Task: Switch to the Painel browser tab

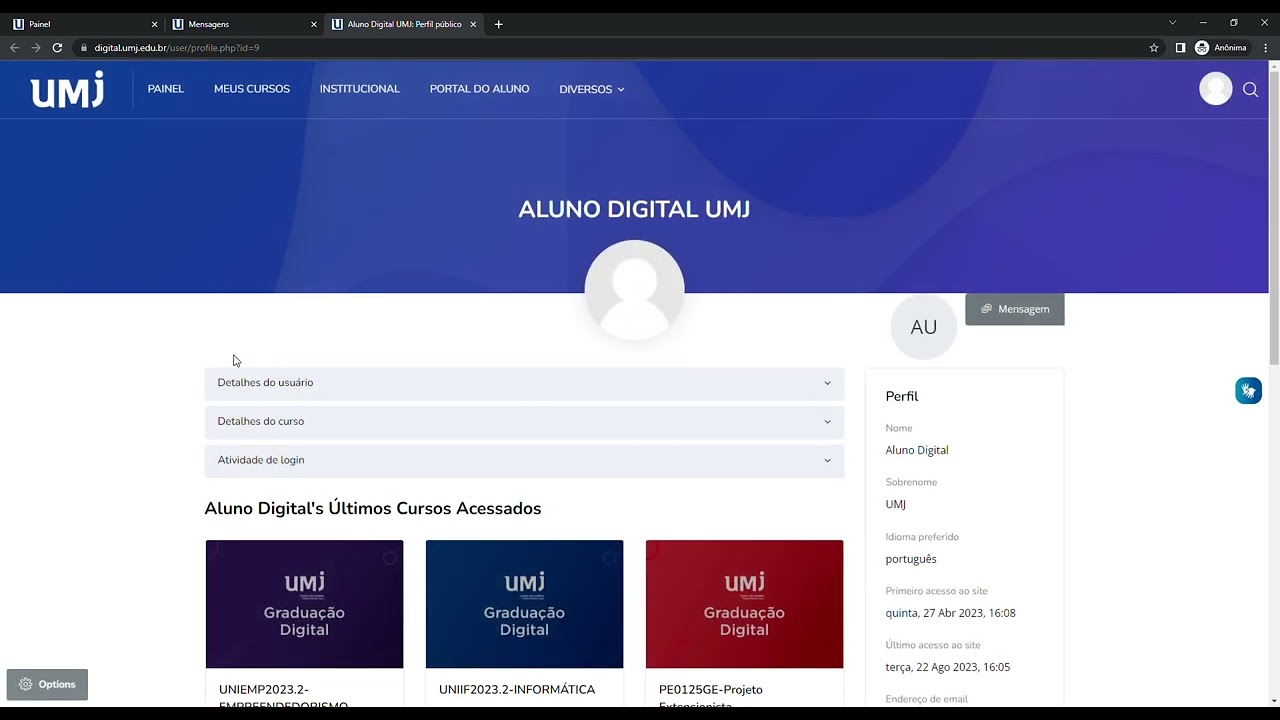Action: point(84,24)
